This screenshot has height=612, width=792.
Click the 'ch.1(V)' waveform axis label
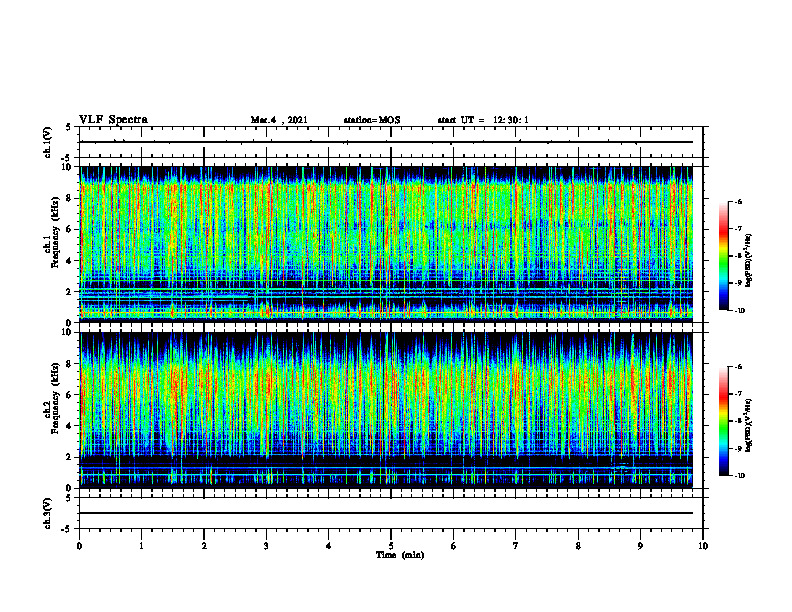[x=48, y=142]
